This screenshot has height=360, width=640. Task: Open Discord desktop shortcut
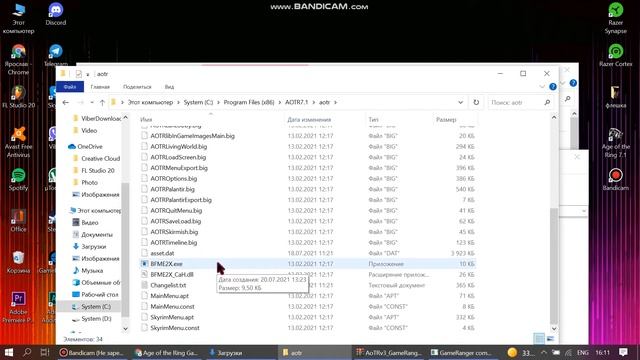click(x=56, y=14)
